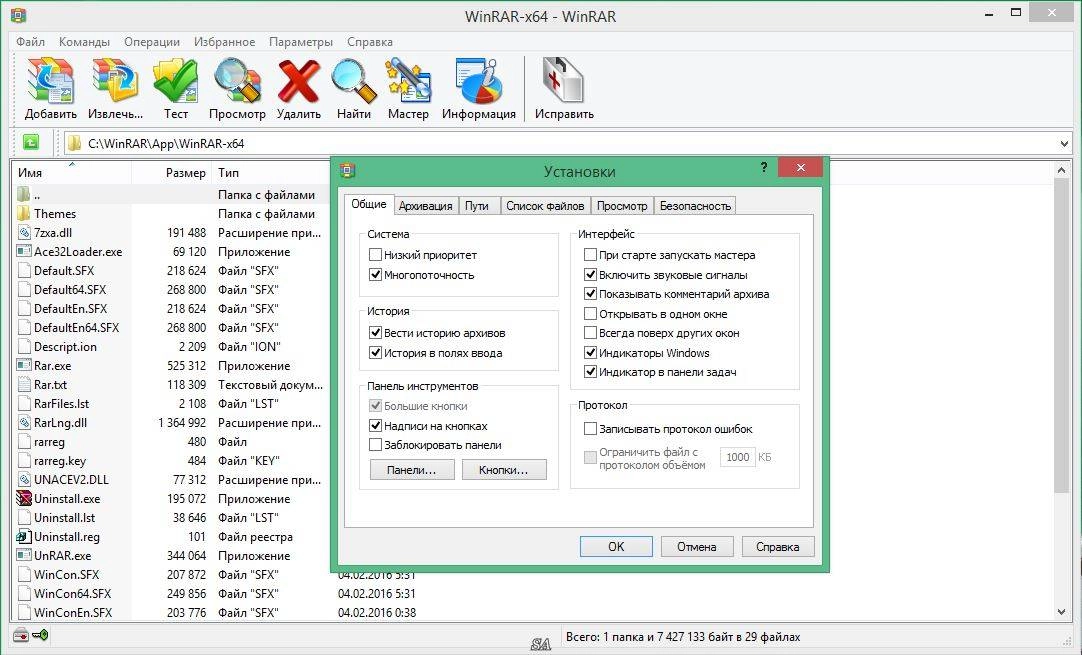Confirm settings with OK button
This screenshot has width=1082, height=655.
[616, 547]
